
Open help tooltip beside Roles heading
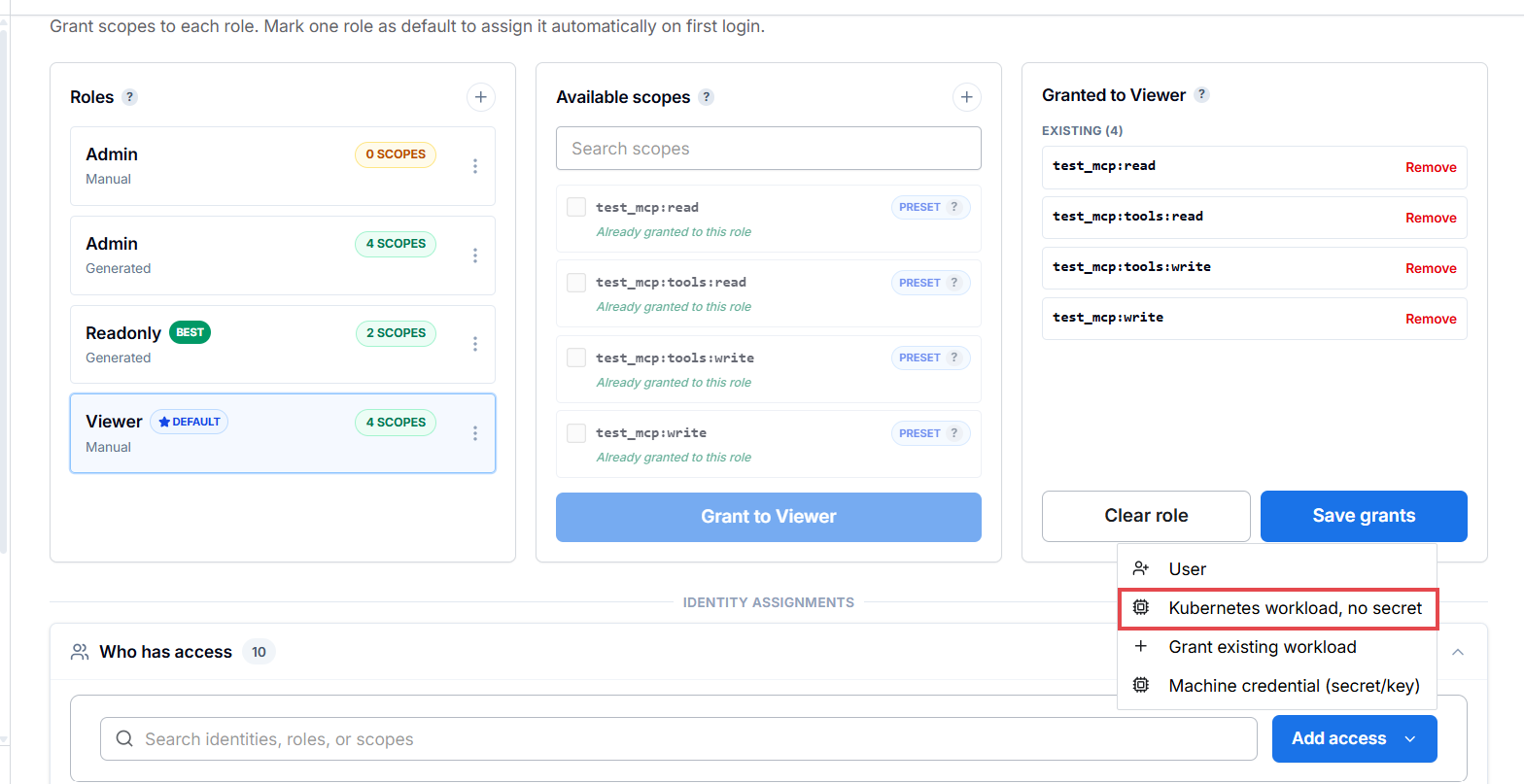pyautogui.click(x=130, y=97)
